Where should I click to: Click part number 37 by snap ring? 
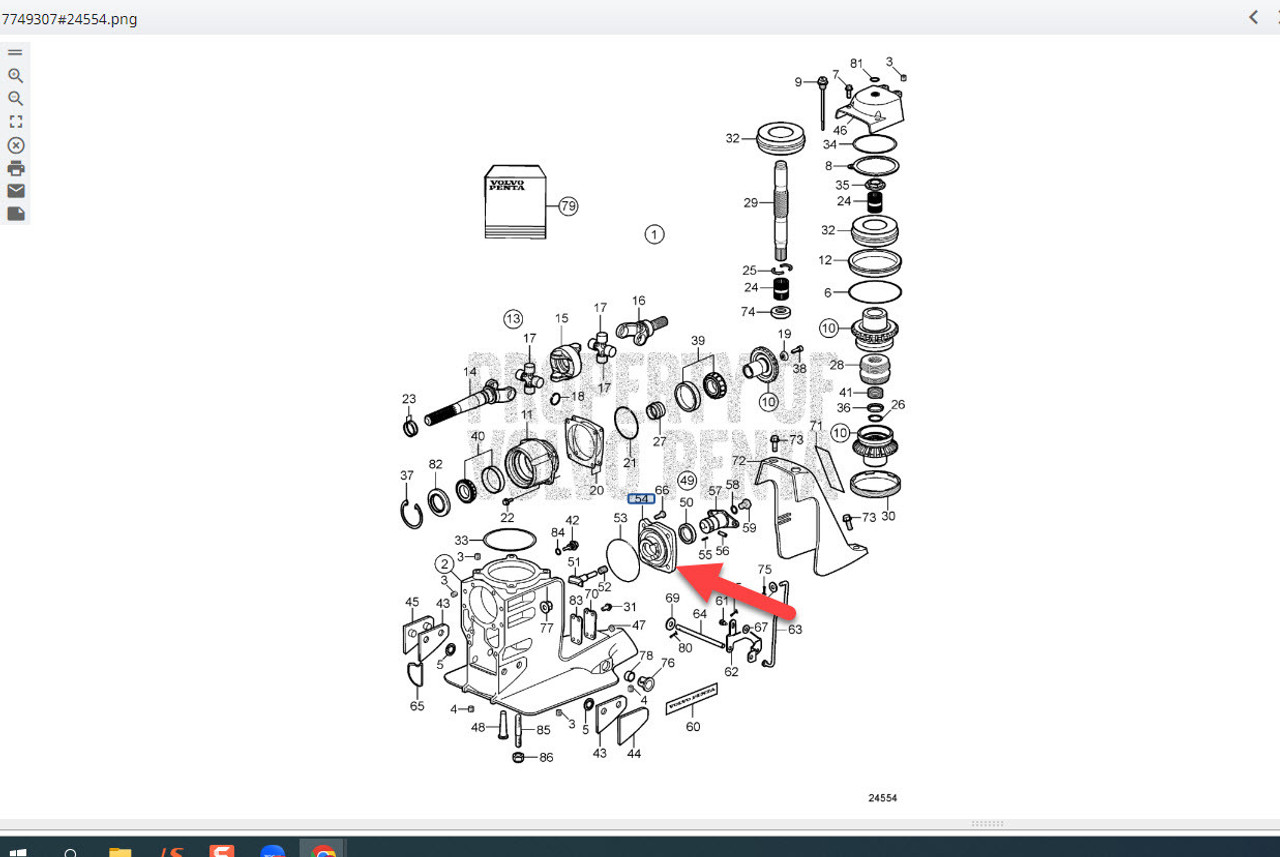[x=406, y=475]
